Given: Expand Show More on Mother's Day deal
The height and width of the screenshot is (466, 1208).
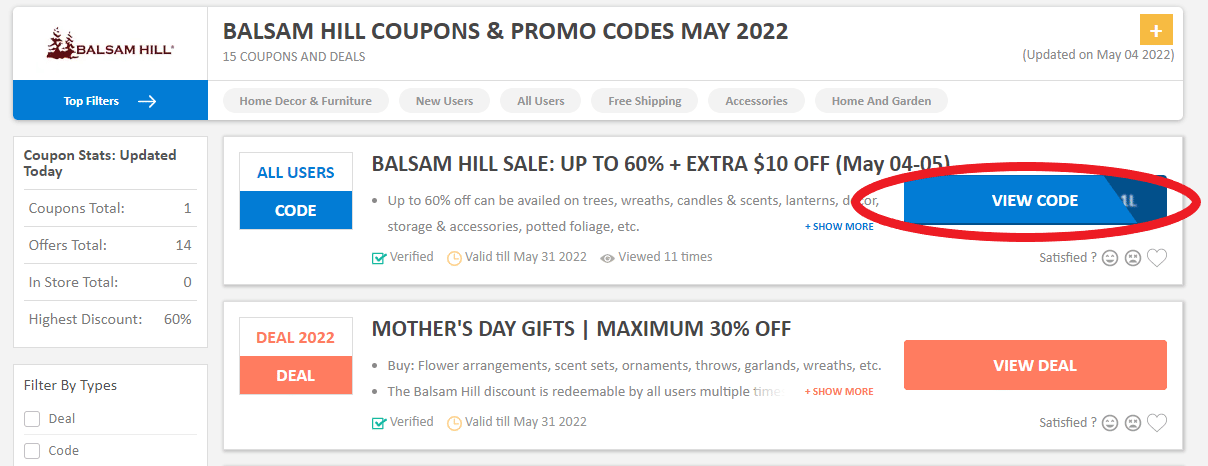Looking at the screenshot, I should 839,392.
